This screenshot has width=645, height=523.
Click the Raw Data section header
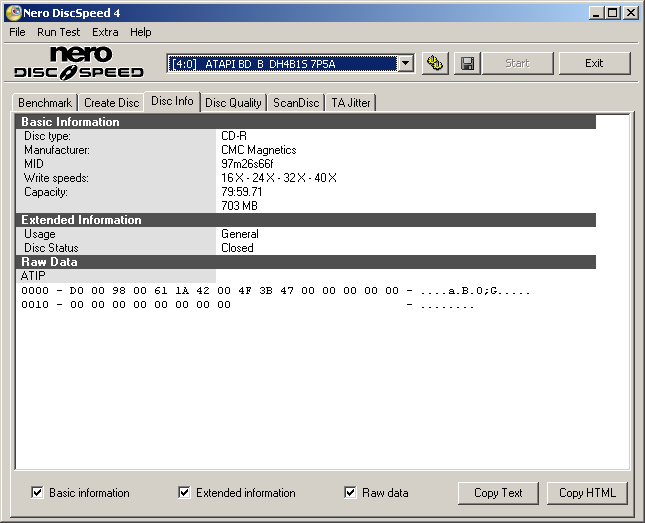point(306,262)
